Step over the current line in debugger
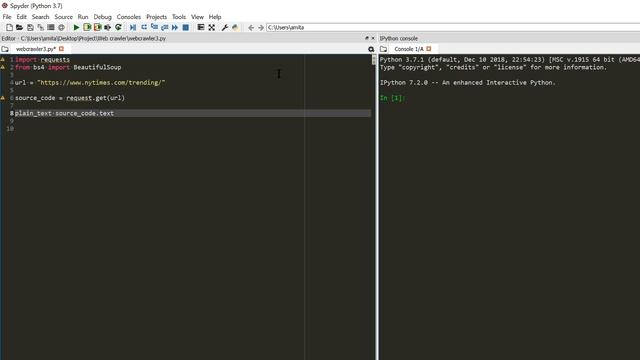Screen dimensions: 640x360 144,27
